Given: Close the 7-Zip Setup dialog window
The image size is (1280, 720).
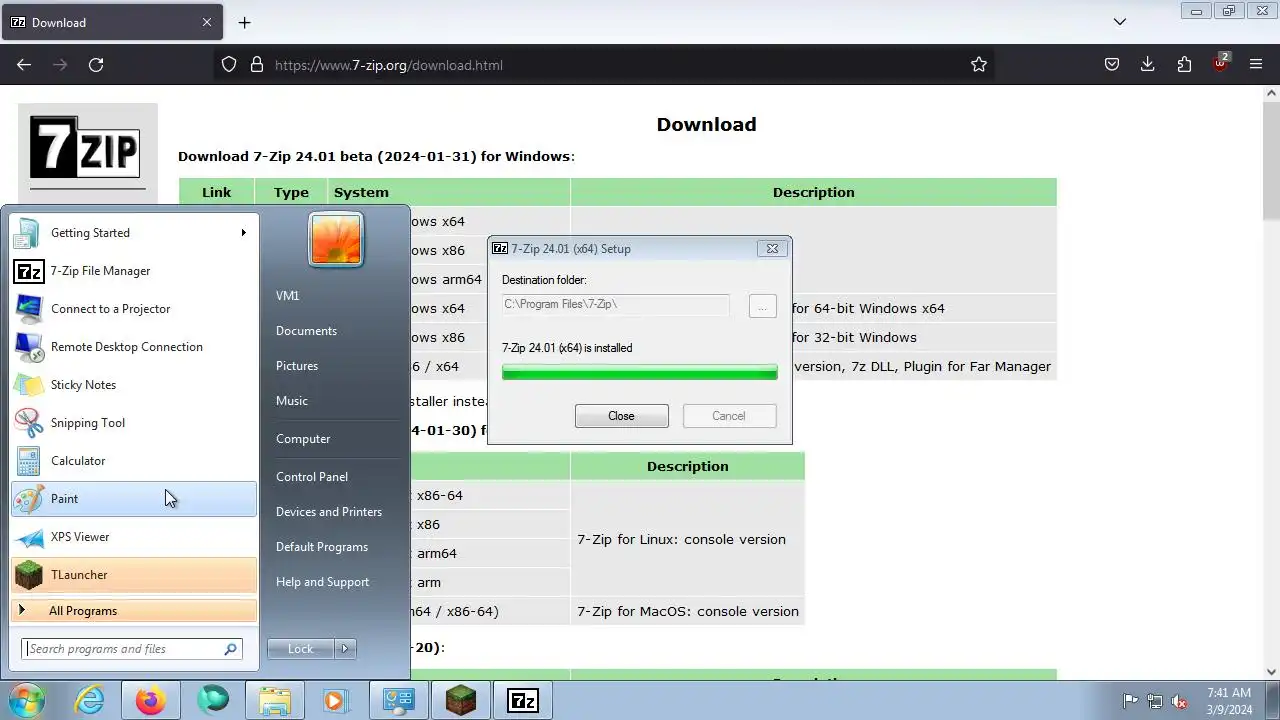Looking at the screenshot, I should pyautogui.click(x=772, y=249).
